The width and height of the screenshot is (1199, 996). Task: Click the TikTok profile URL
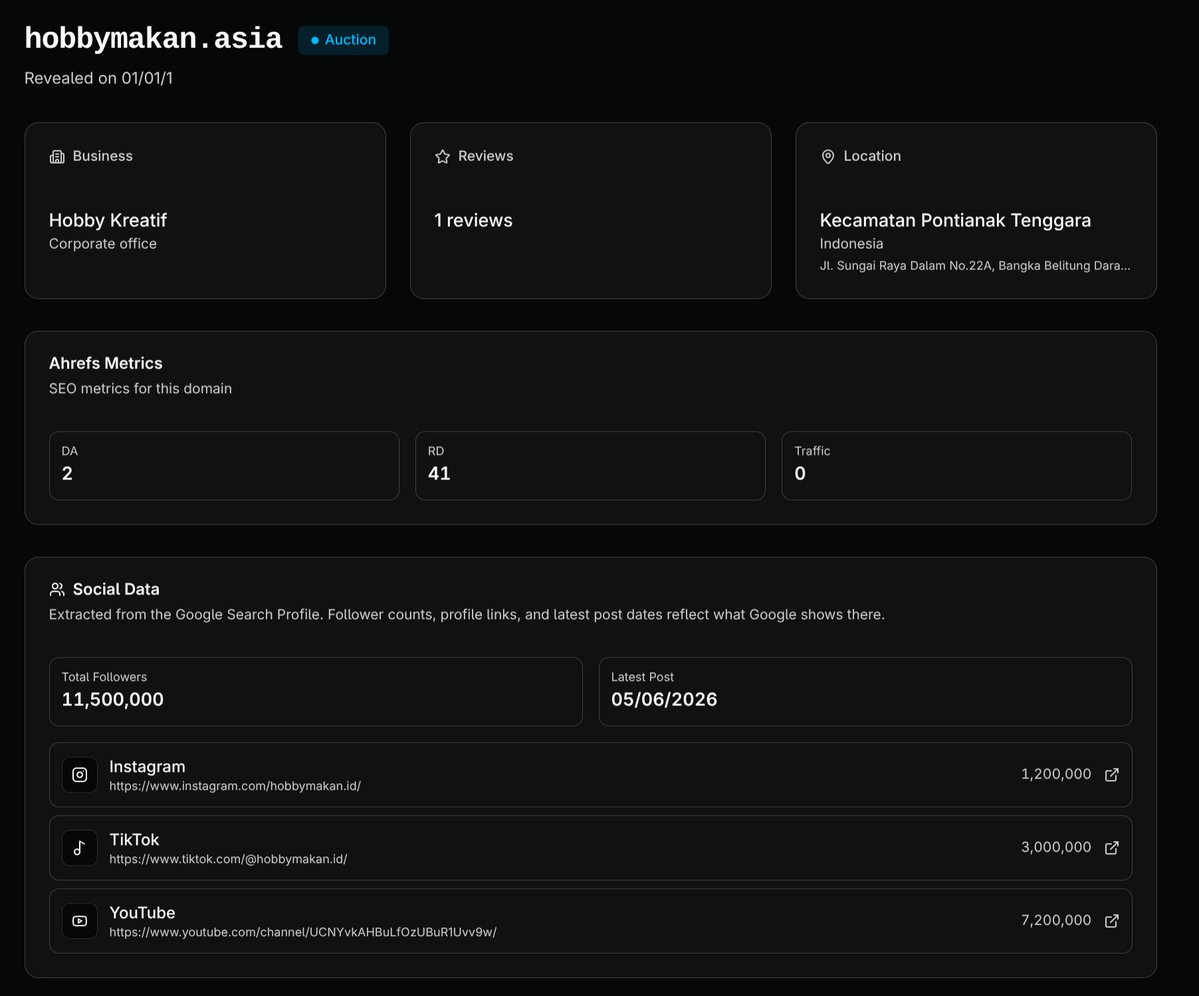(228, 859)
